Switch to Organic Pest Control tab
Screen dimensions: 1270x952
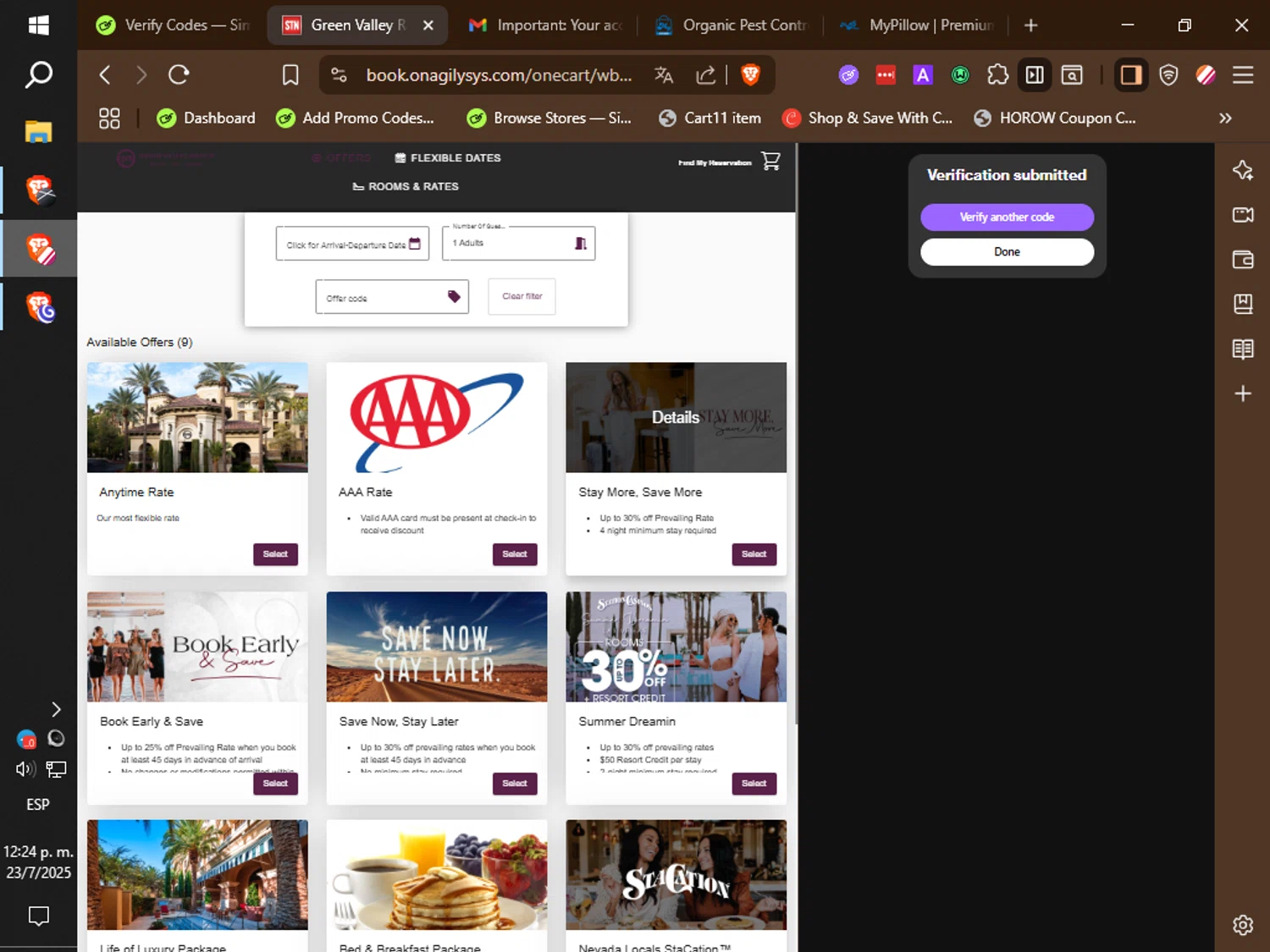click(x=731, y=25)
